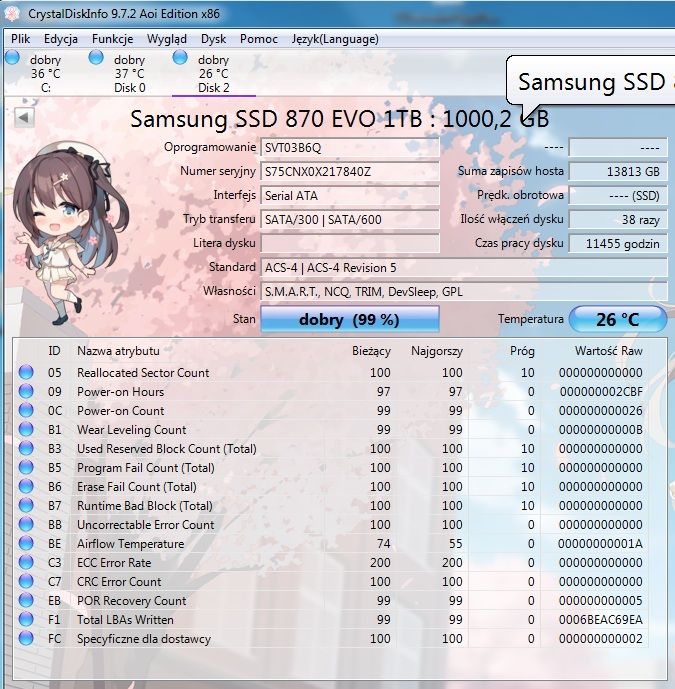Click the blue status orb for Disk 2

click(x=180, y=58)
